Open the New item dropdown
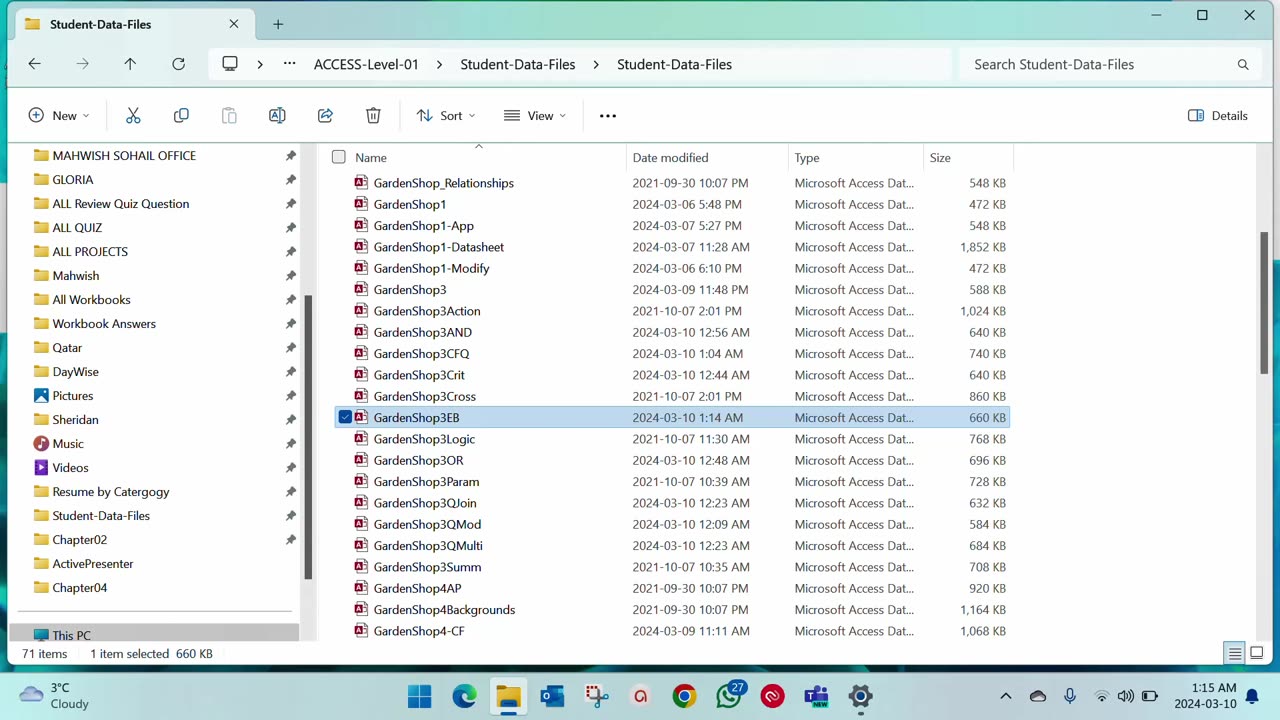 [59, 116]
